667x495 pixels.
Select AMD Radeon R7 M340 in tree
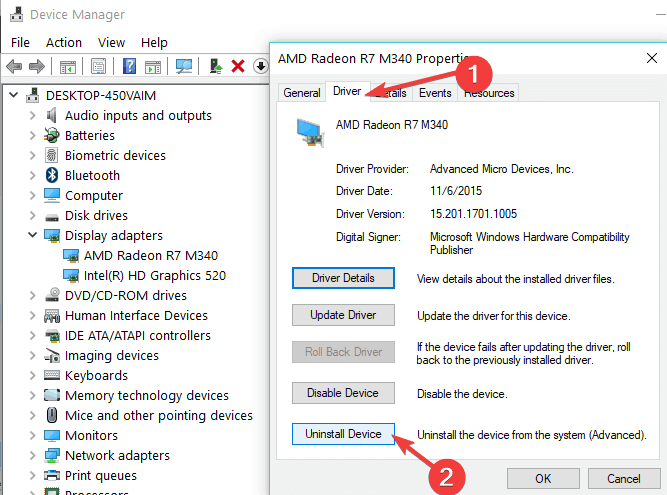[151, 255]
